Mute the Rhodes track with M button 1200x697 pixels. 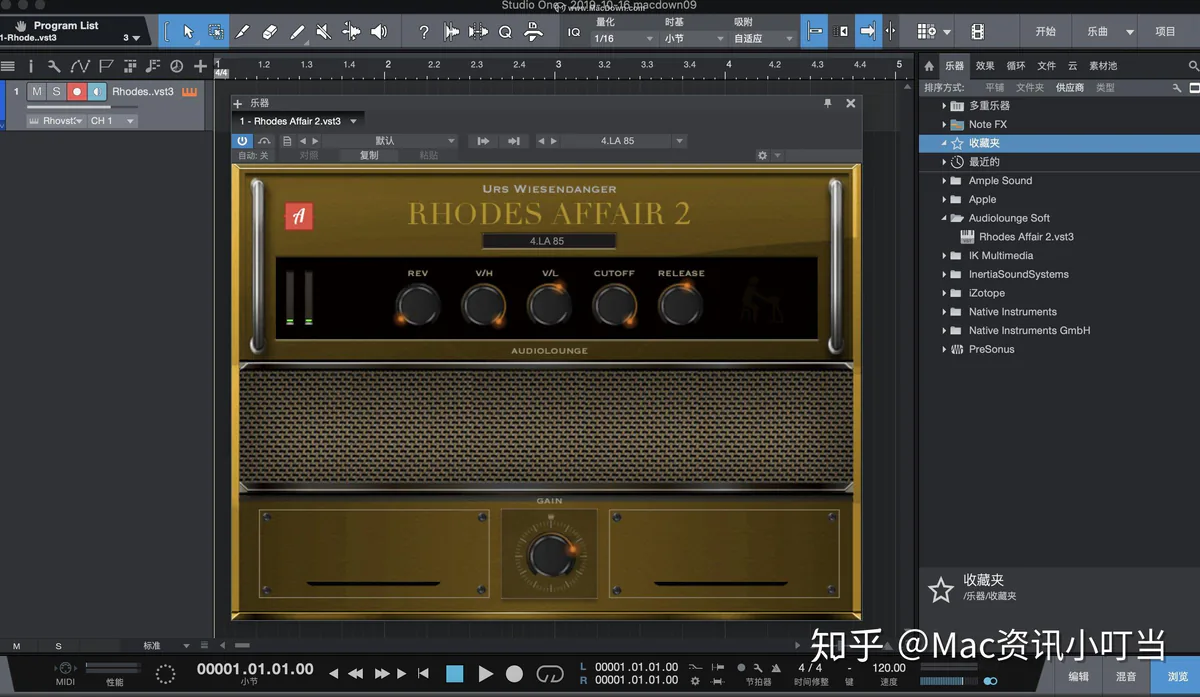(37, 92)
